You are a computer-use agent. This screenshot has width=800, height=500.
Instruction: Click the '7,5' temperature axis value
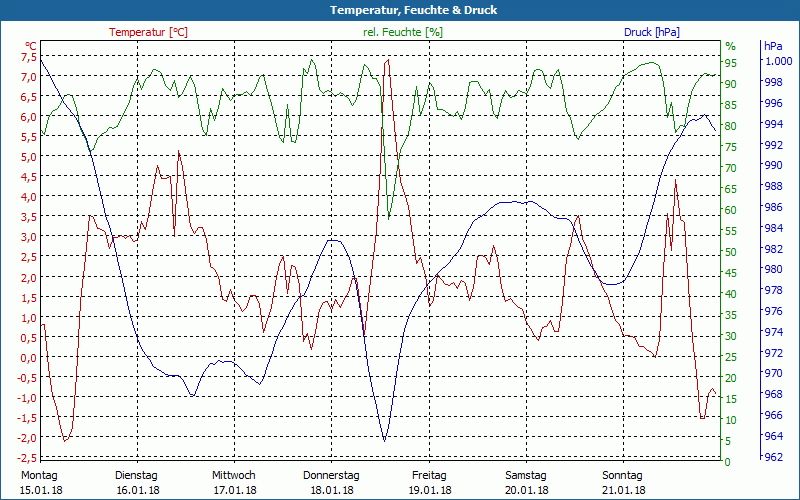[29, 56]
